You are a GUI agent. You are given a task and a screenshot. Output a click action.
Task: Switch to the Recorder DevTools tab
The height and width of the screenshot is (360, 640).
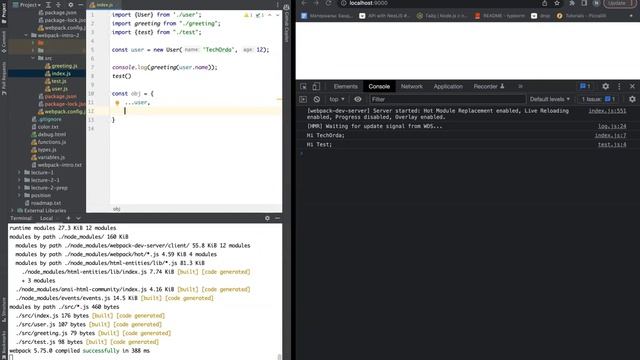coord(489,87)
